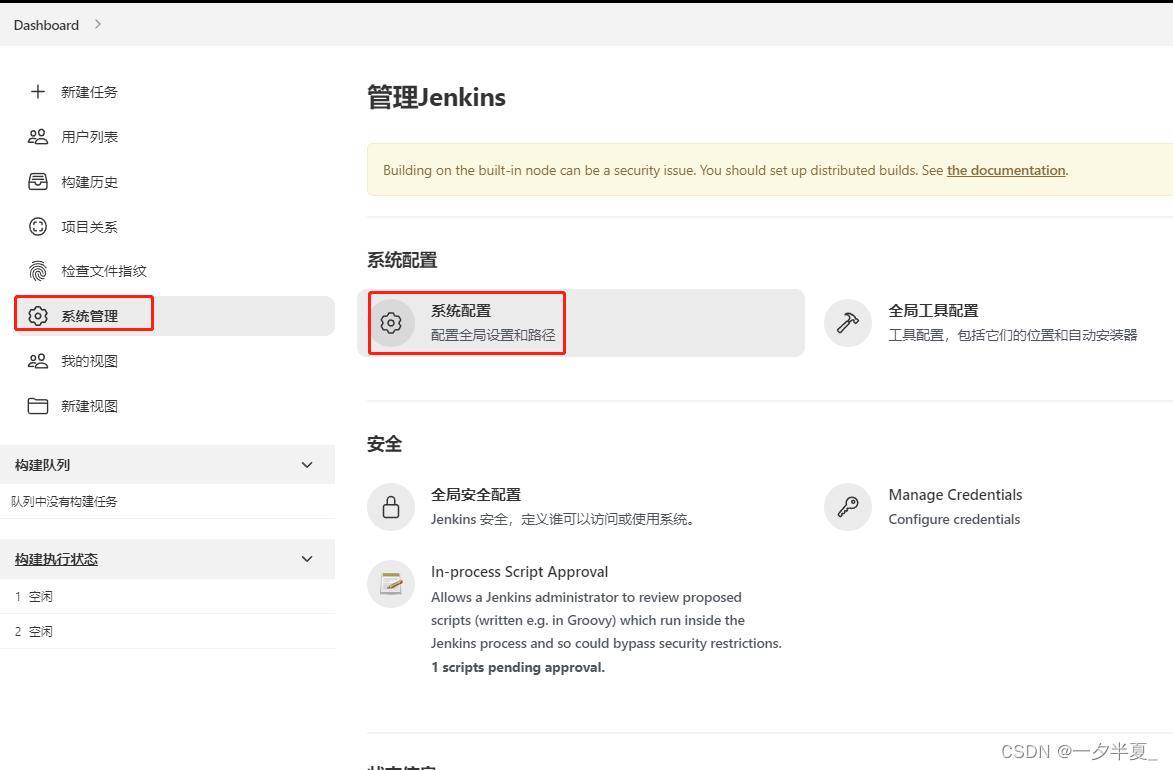Click the gear icon of 系统配置 card
1173x770 pixels.
tap(391, 323)
